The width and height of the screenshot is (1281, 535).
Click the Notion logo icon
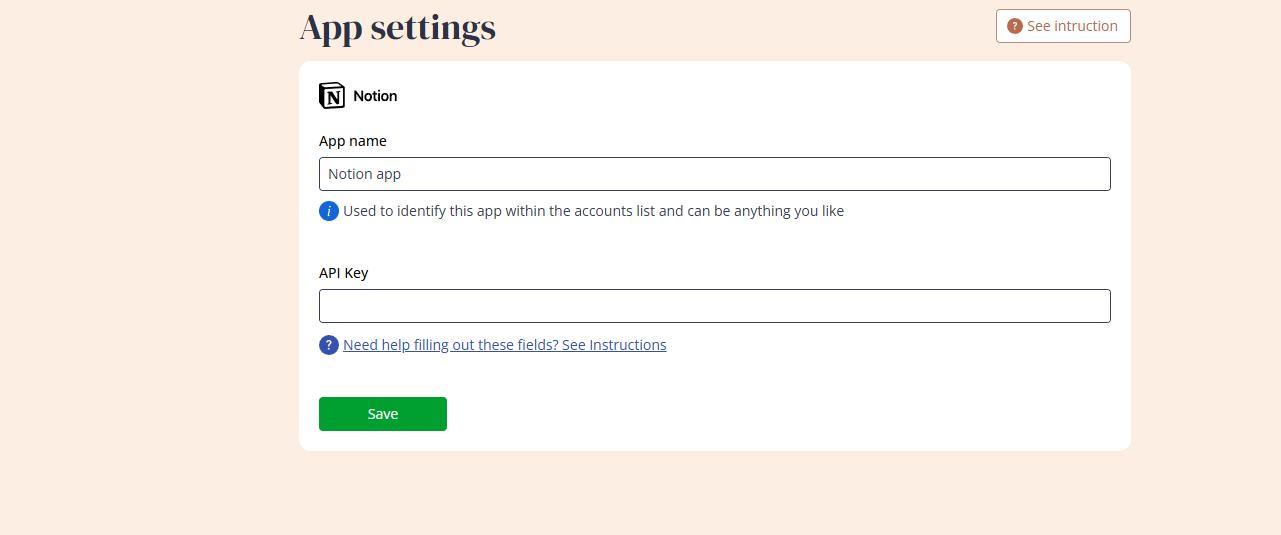pyautogui.click(x=332, y=96)
